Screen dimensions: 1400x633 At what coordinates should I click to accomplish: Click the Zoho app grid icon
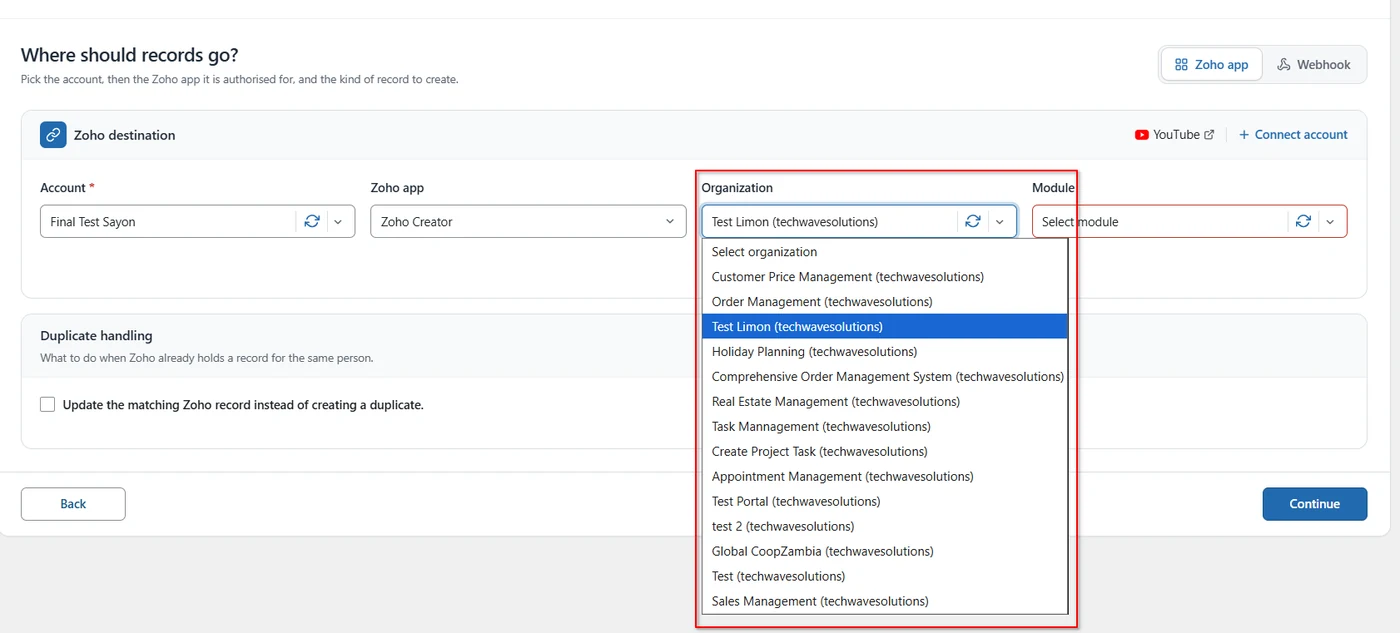pos(1181,65)
